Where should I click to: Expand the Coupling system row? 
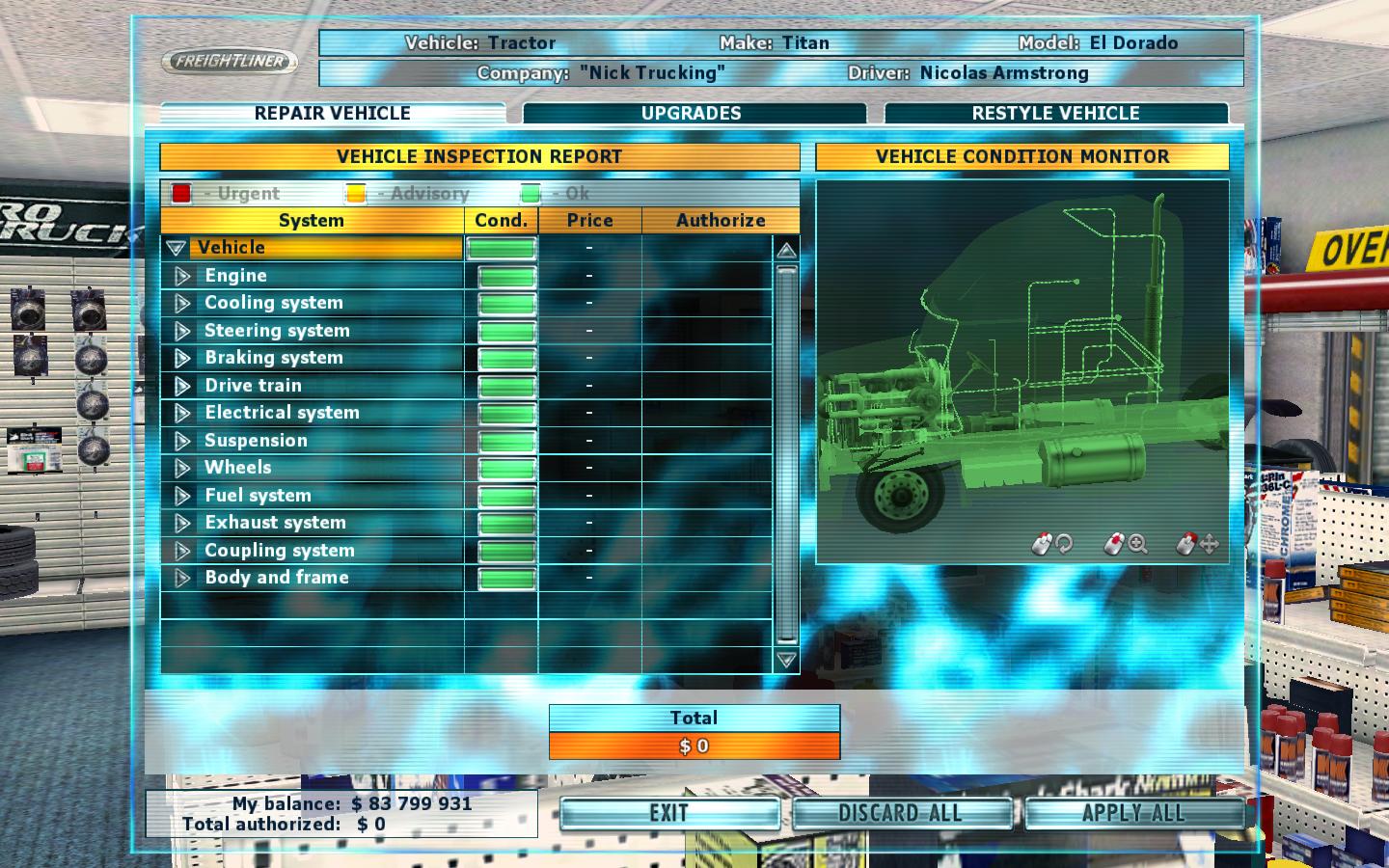[x=182, y=551]
